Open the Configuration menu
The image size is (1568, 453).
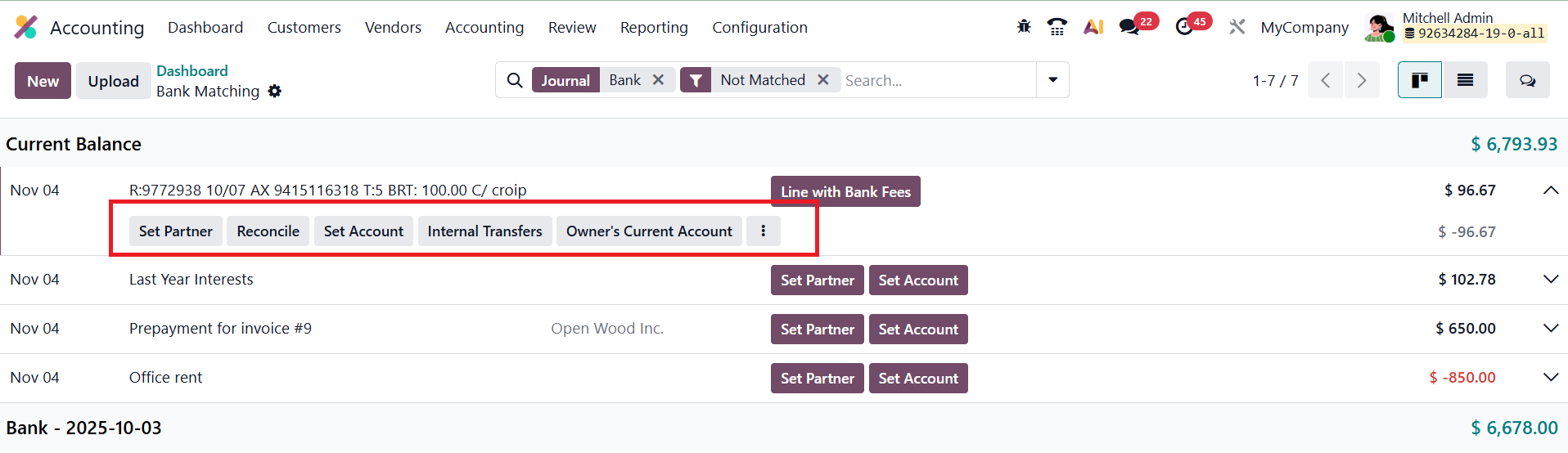pyautogui.click(x=759, y=27)
